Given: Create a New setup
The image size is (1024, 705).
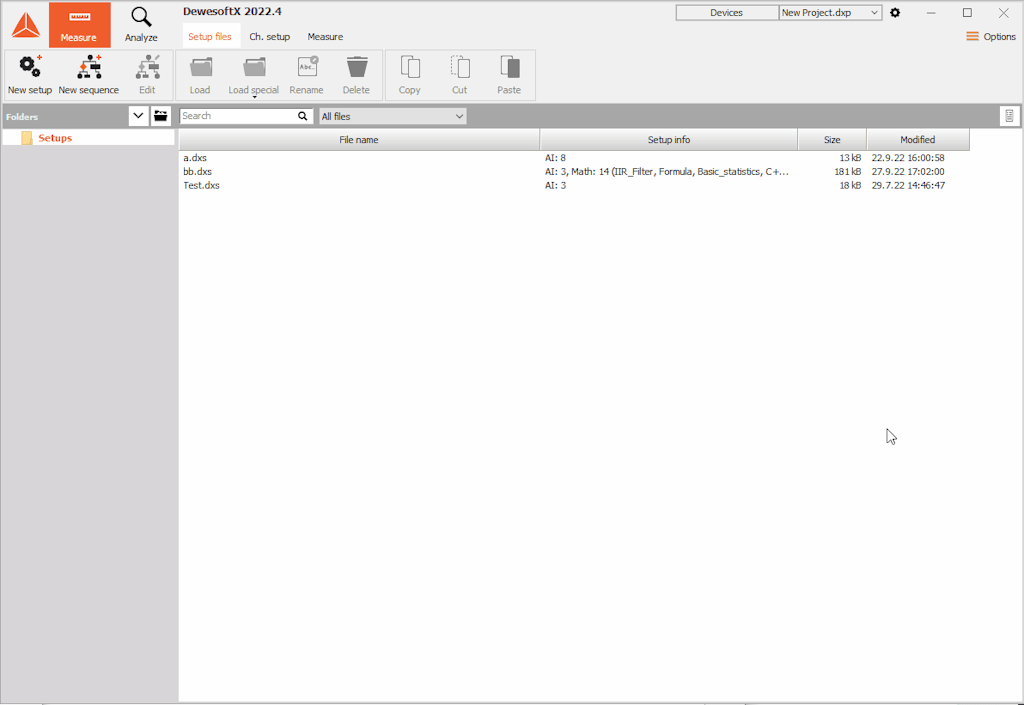Looking at the screenshot, I should point(30,75).
